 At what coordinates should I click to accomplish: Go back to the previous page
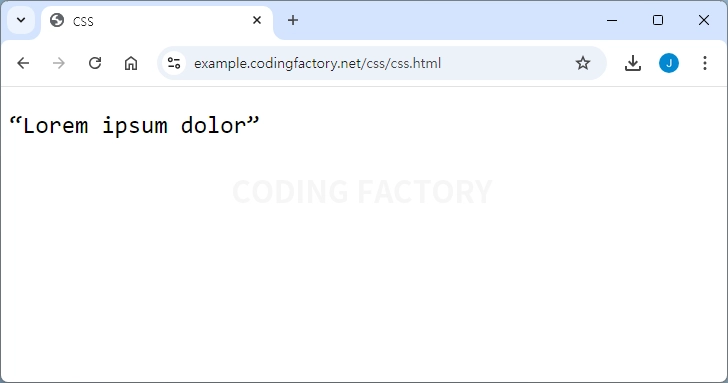[x=23, y=63]
